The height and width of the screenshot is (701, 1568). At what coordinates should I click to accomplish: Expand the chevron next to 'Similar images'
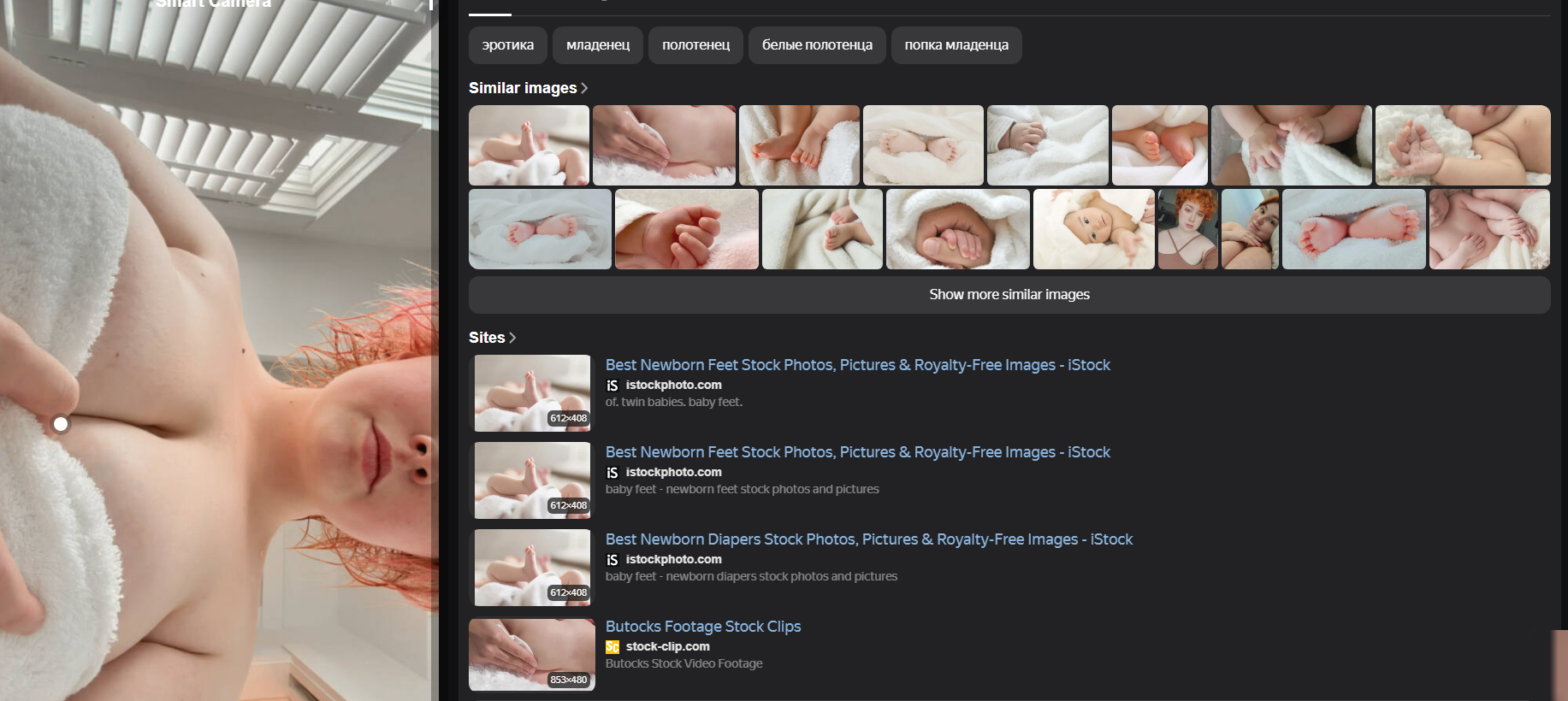(584, 88)
